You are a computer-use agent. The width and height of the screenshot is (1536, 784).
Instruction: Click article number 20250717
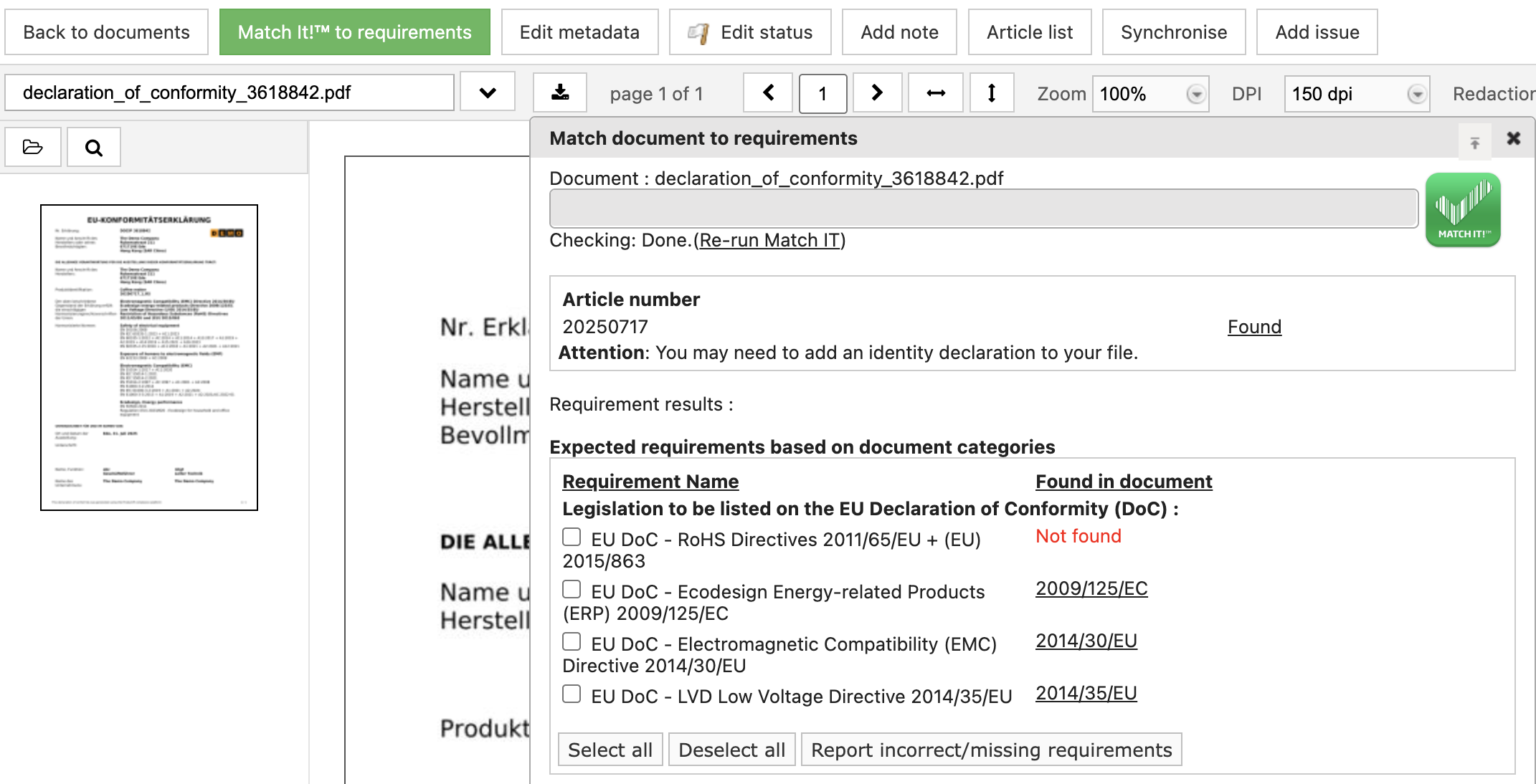coord(605,327)
